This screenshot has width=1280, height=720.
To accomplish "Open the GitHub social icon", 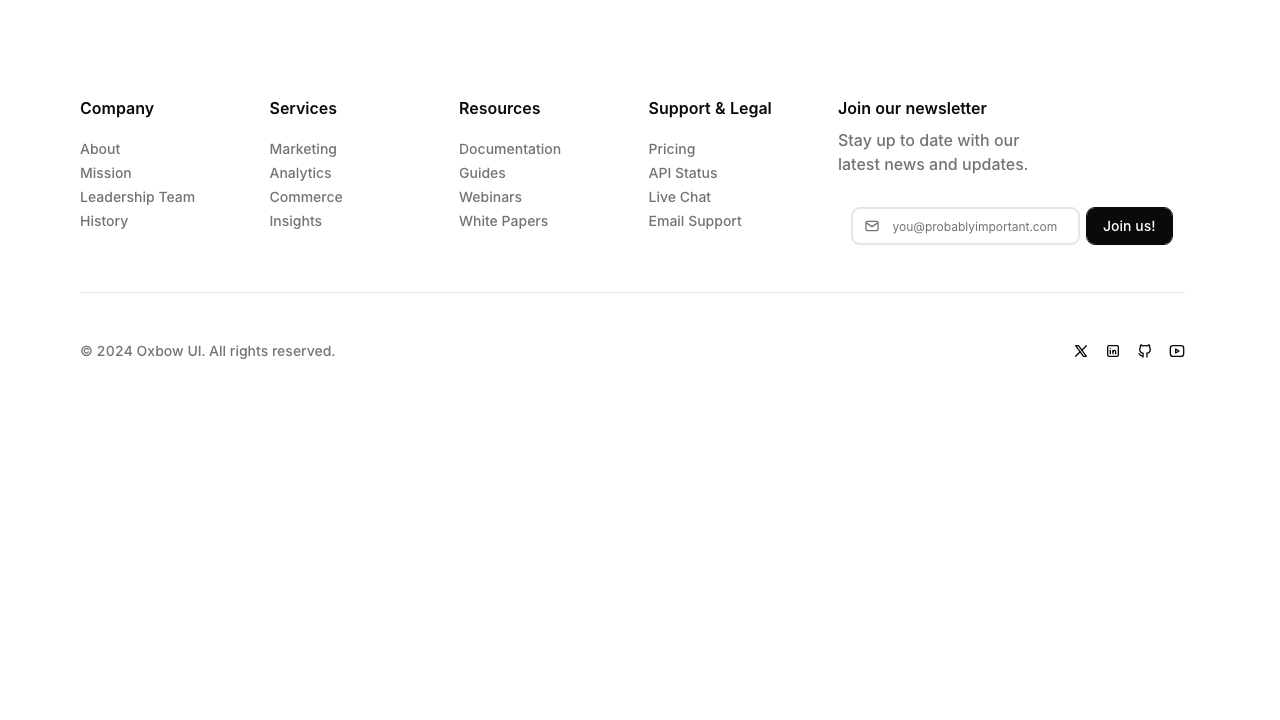I will click(1145, 351).
